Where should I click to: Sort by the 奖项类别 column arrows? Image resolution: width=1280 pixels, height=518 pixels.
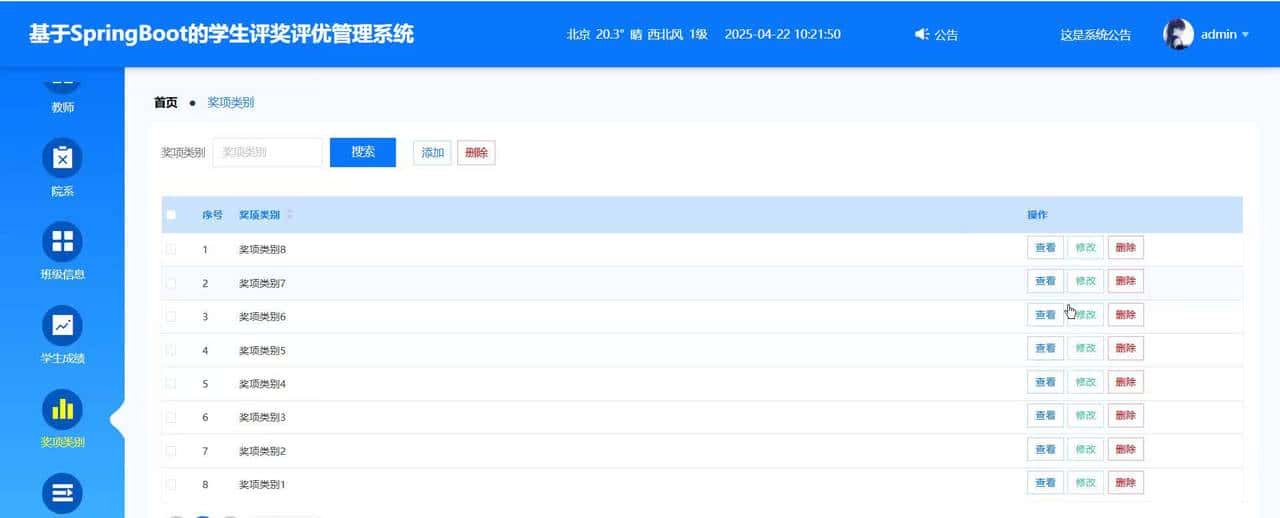point(290,215)
